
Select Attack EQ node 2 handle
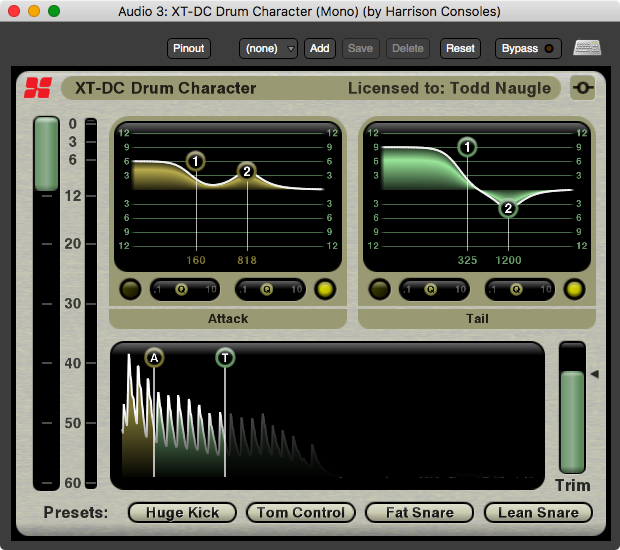[x=247, y=172]
